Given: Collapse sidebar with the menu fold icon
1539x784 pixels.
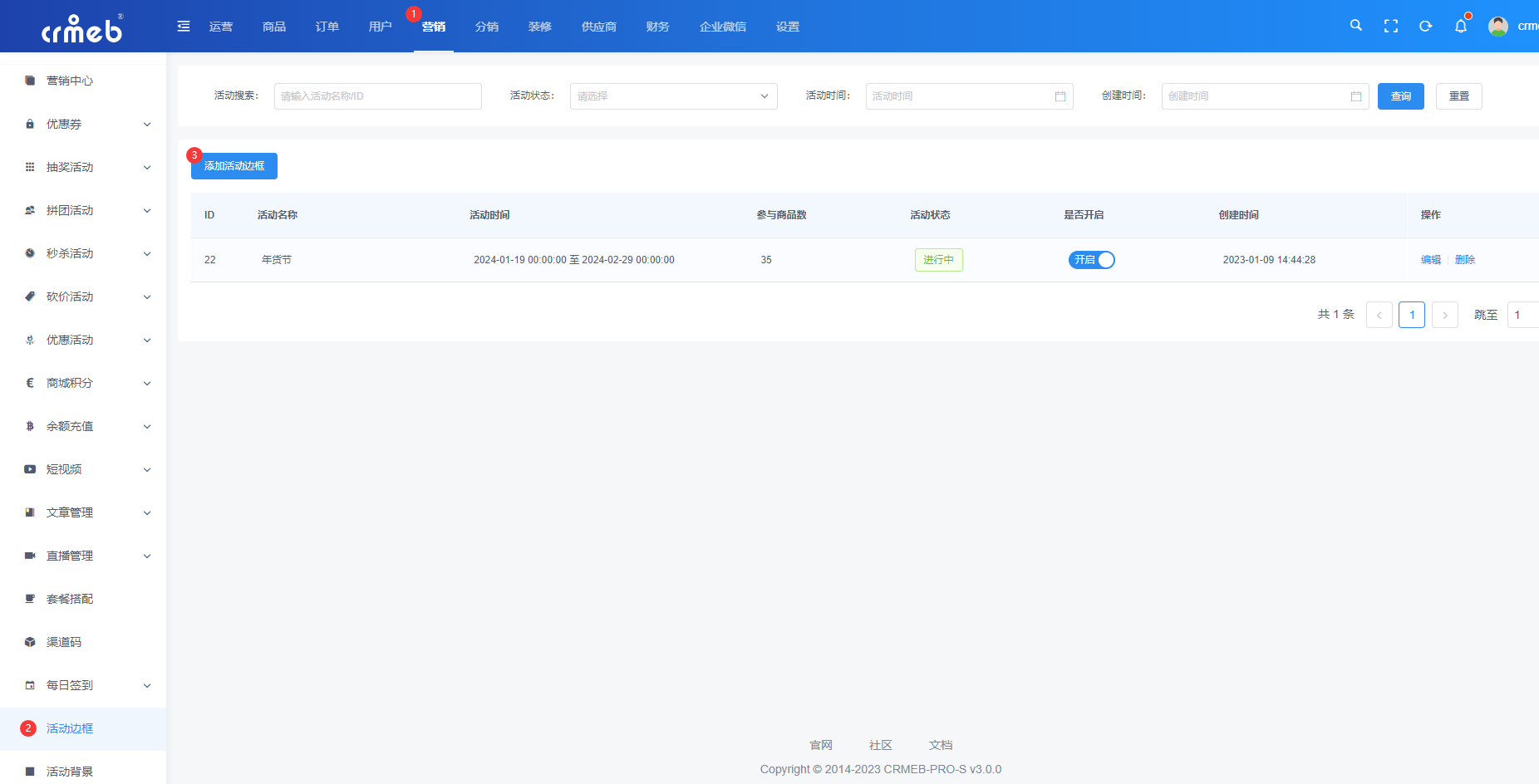Looking at the screenshot, I should (x=184, y=27).
